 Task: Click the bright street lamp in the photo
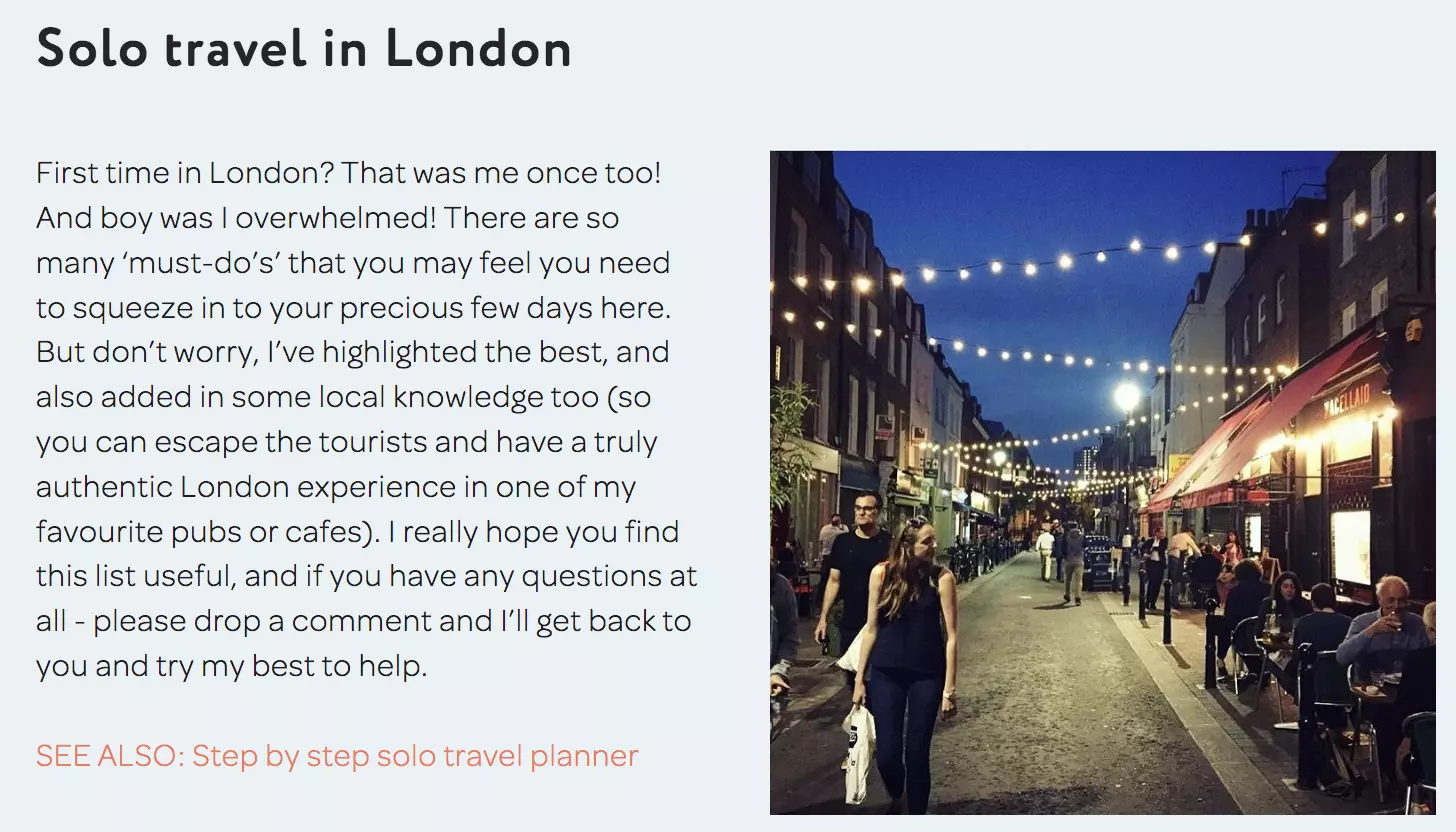point(1127,397)
